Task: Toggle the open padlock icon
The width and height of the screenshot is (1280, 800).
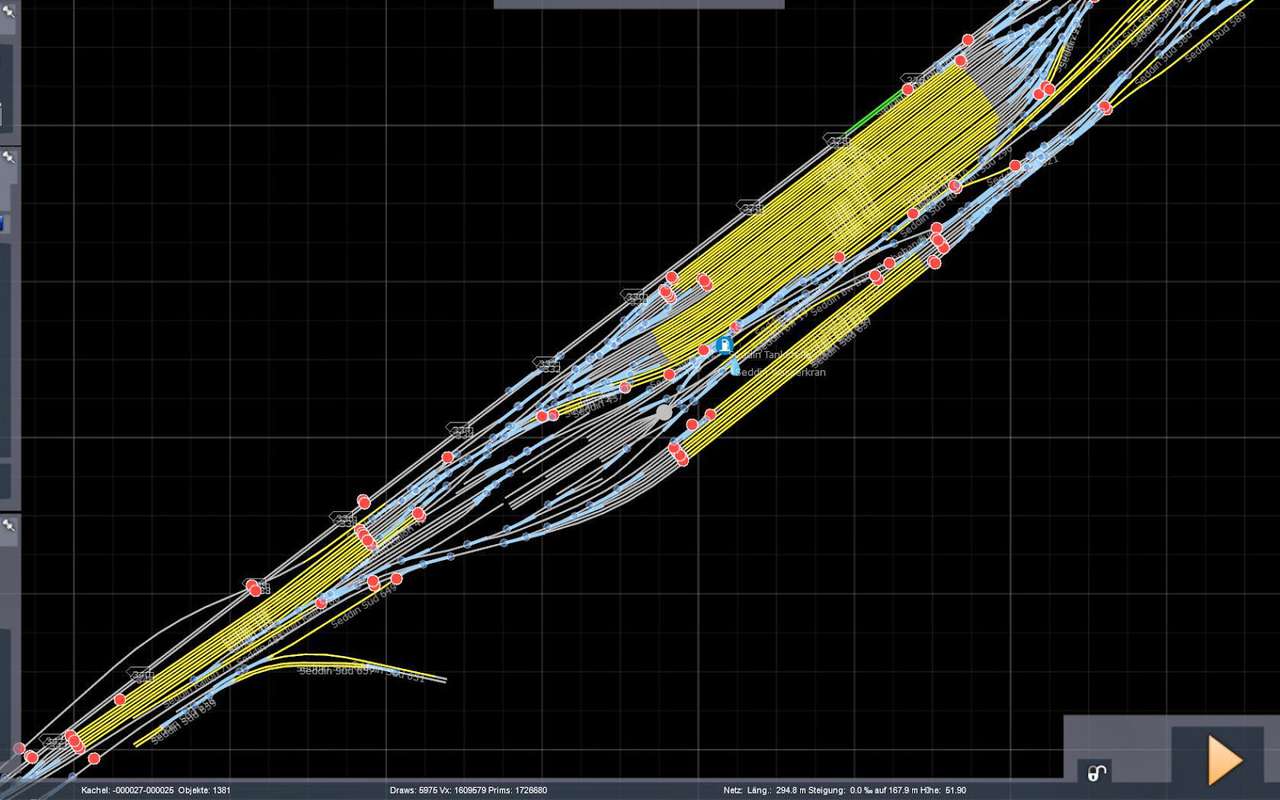Action: (x=1096, y=772)
